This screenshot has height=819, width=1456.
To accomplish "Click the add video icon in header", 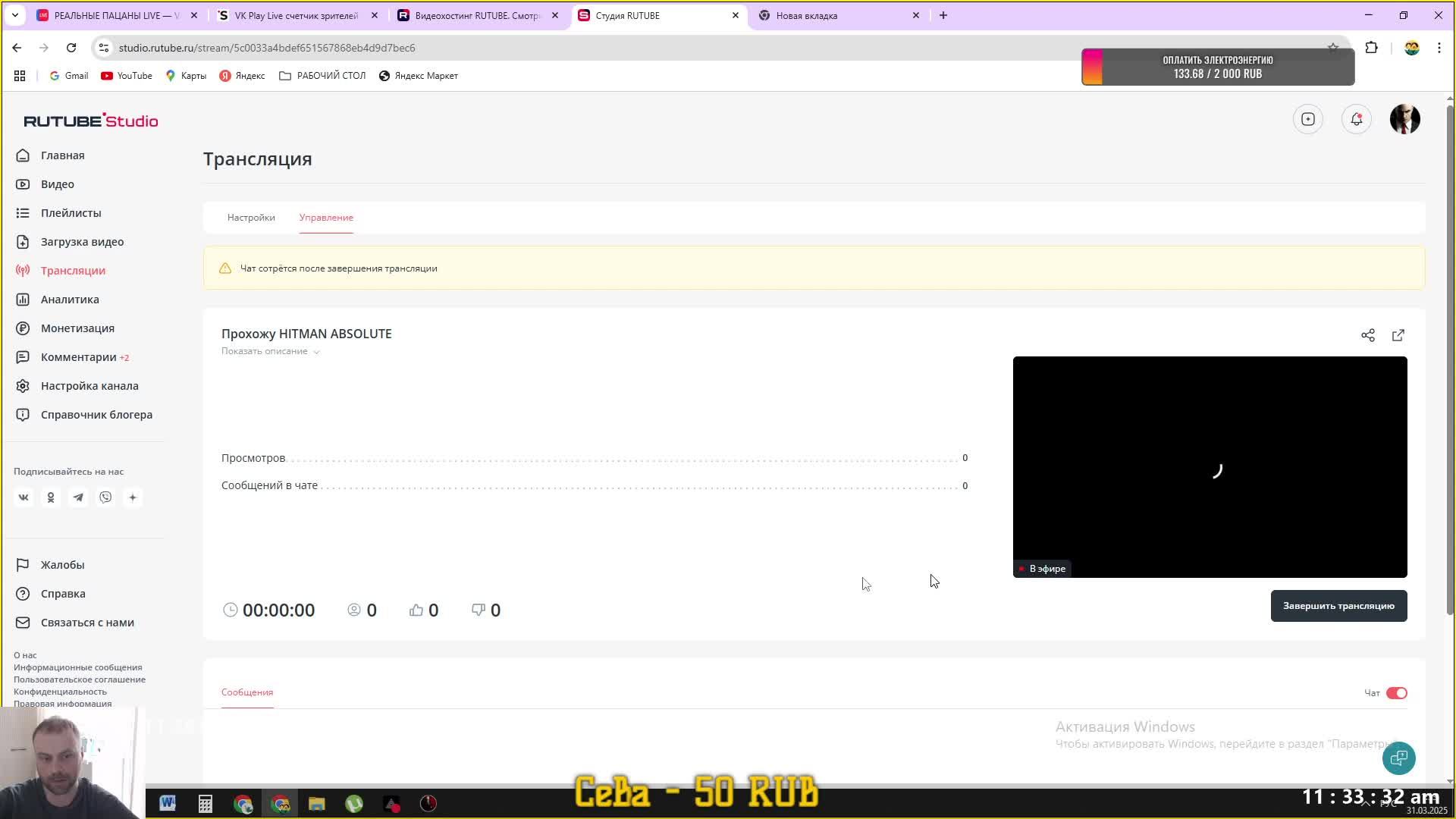I will [1307, 119].
